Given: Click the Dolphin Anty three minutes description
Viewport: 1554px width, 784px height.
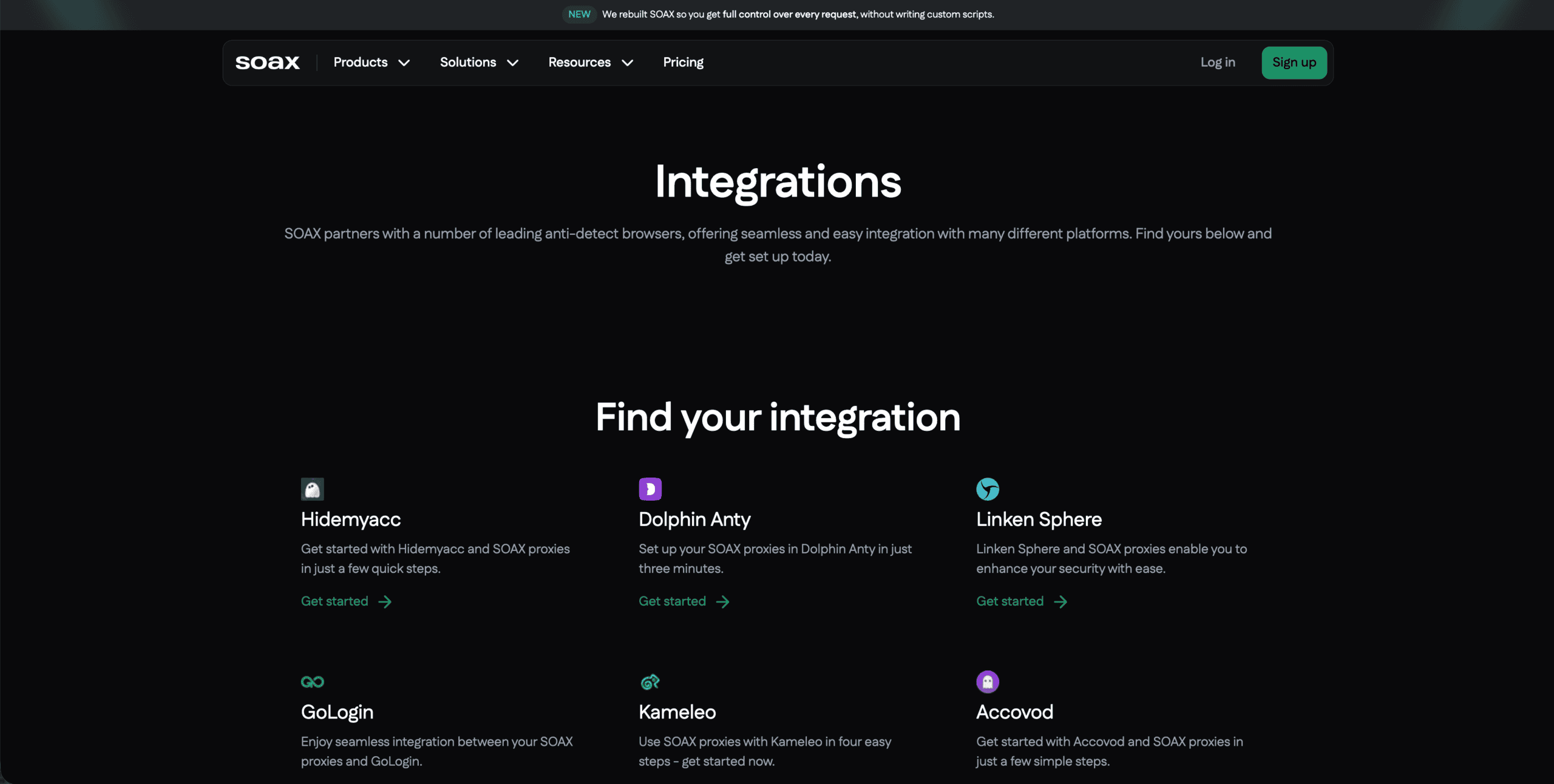Looking at the screenshot, I should click(x=775, y=558).
